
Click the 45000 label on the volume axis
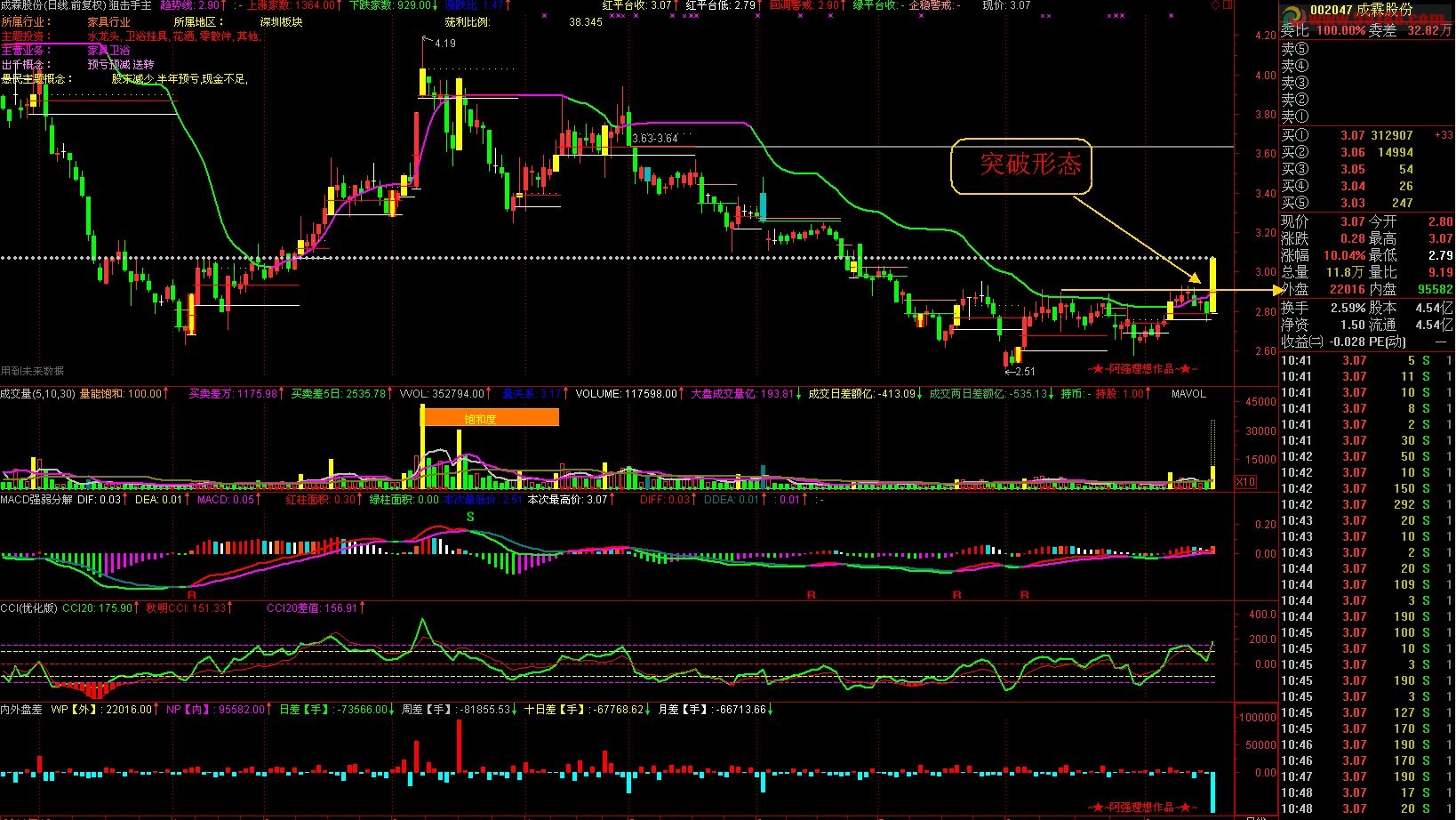tap(1261, 402)
